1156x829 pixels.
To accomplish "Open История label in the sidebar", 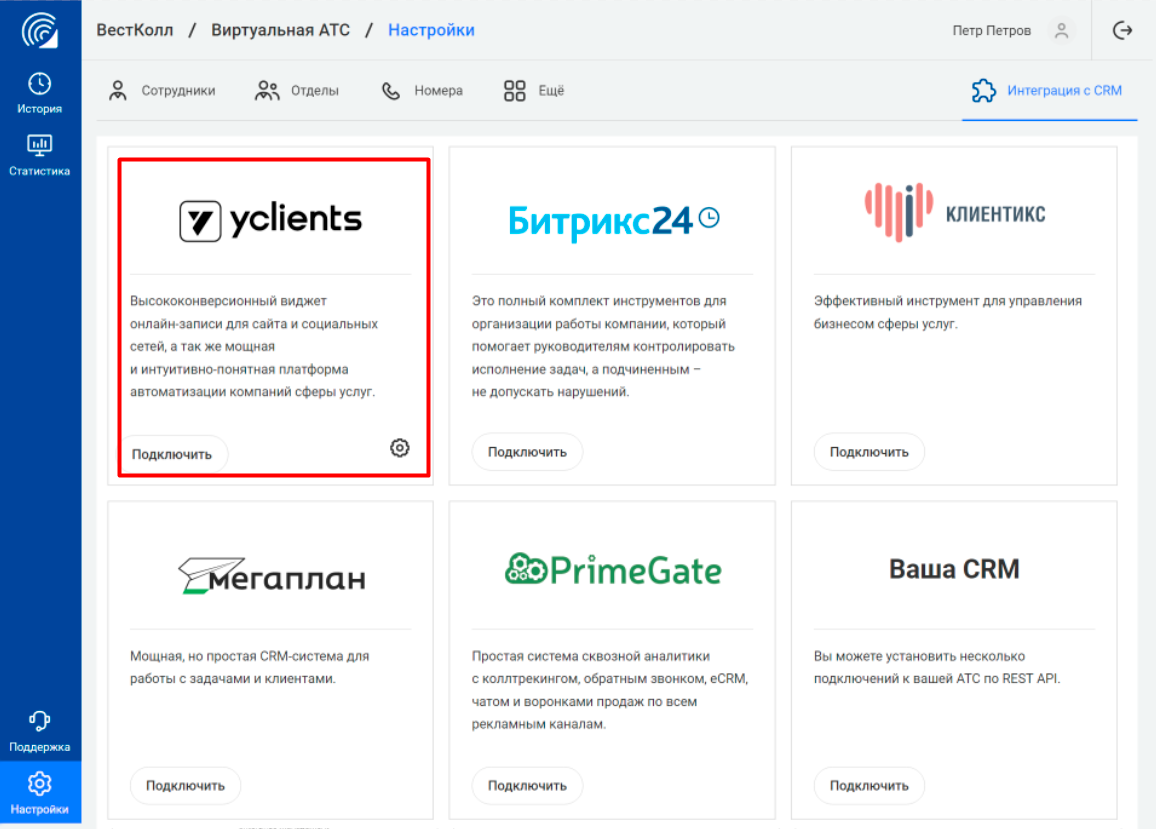I will point(40,108).
